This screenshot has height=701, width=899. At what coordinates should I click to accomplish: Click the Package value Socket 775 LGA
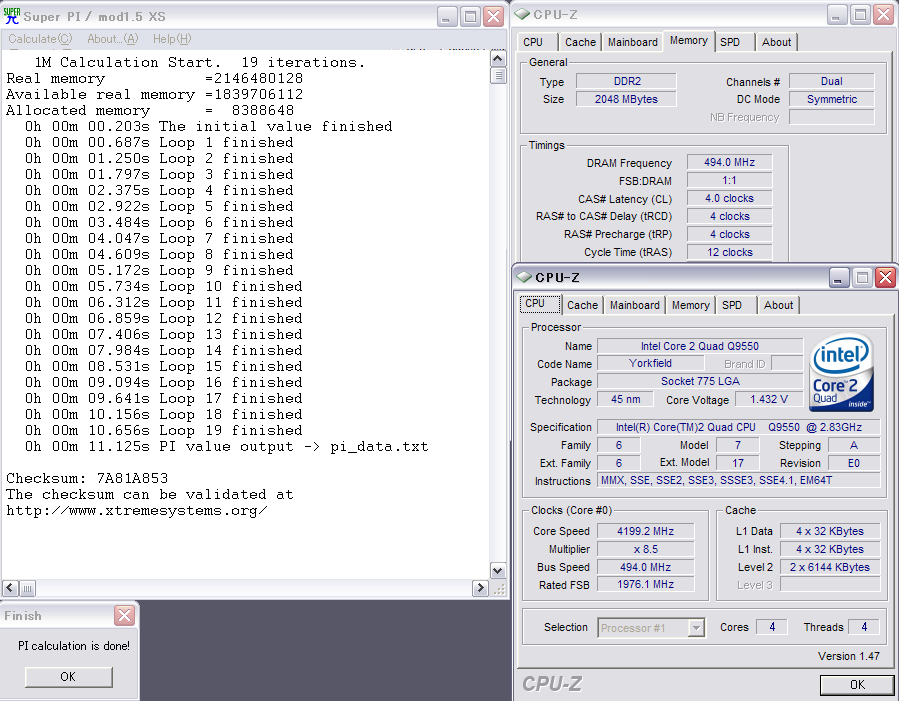[700, 381]
